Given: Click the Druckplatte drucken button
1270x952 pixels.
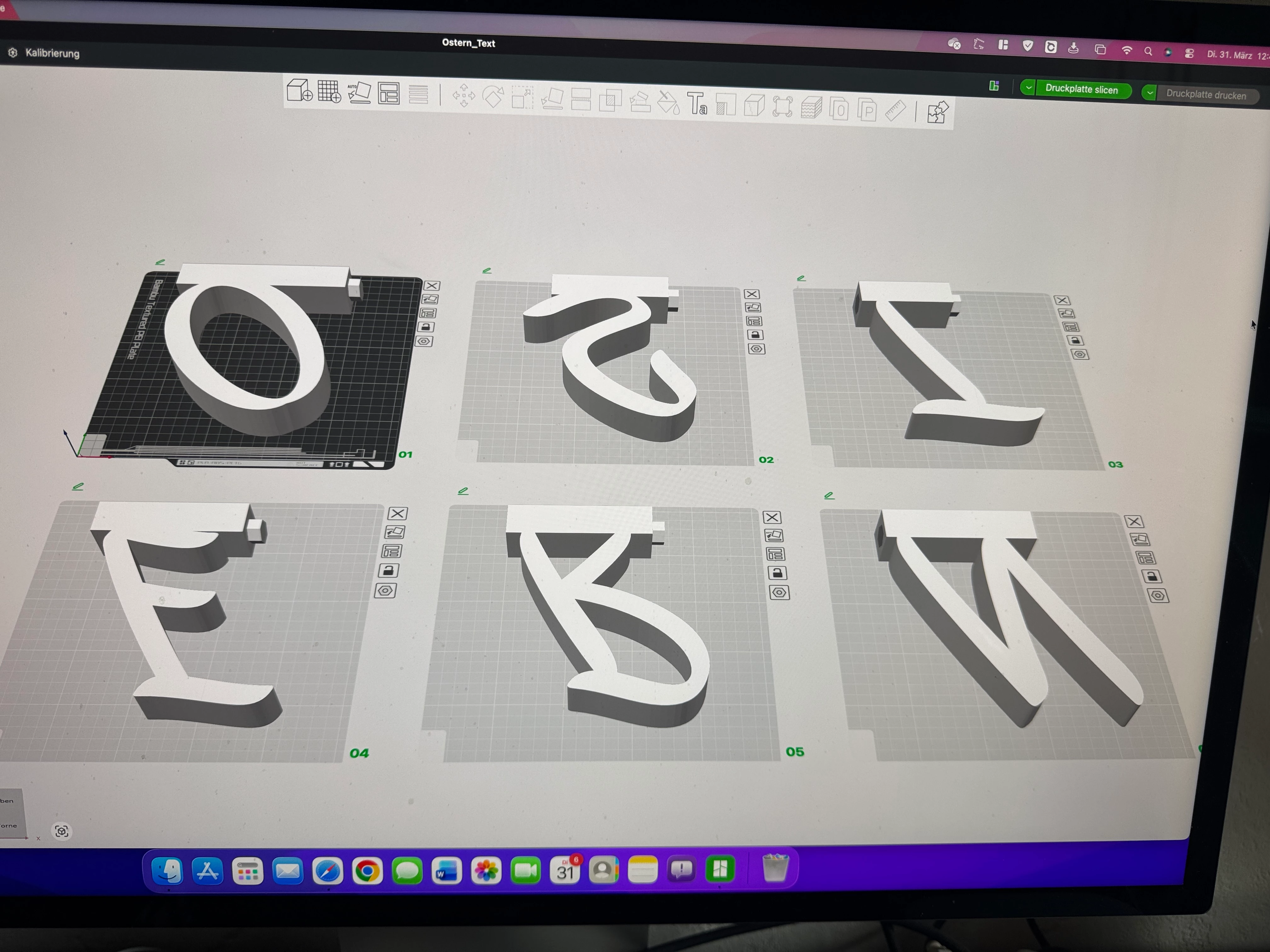Looking at the screenshot, I should (1206, 95).
